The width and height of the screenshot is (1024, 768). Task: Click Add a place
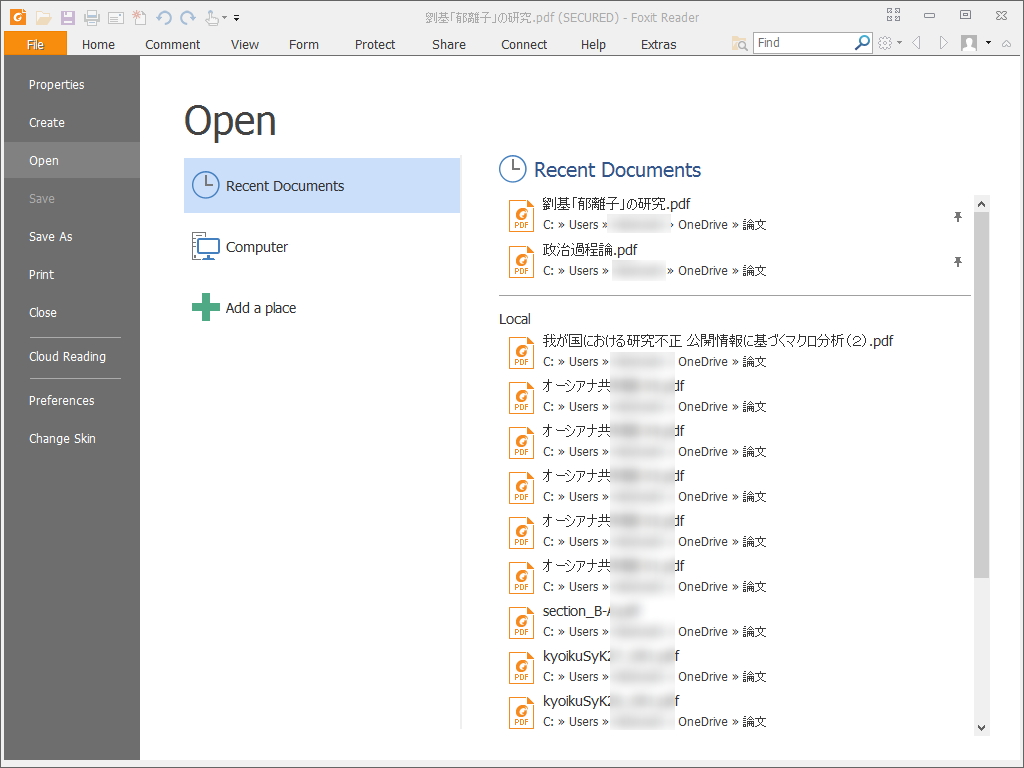coord(322,308)
